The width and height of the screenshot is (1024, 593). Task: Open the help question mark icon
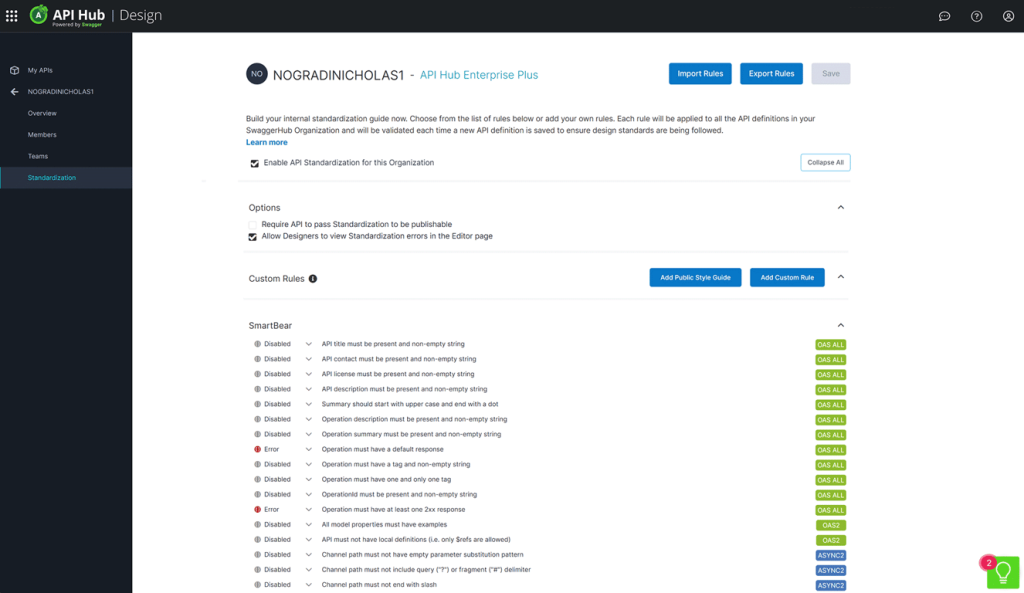coord(976,16)
